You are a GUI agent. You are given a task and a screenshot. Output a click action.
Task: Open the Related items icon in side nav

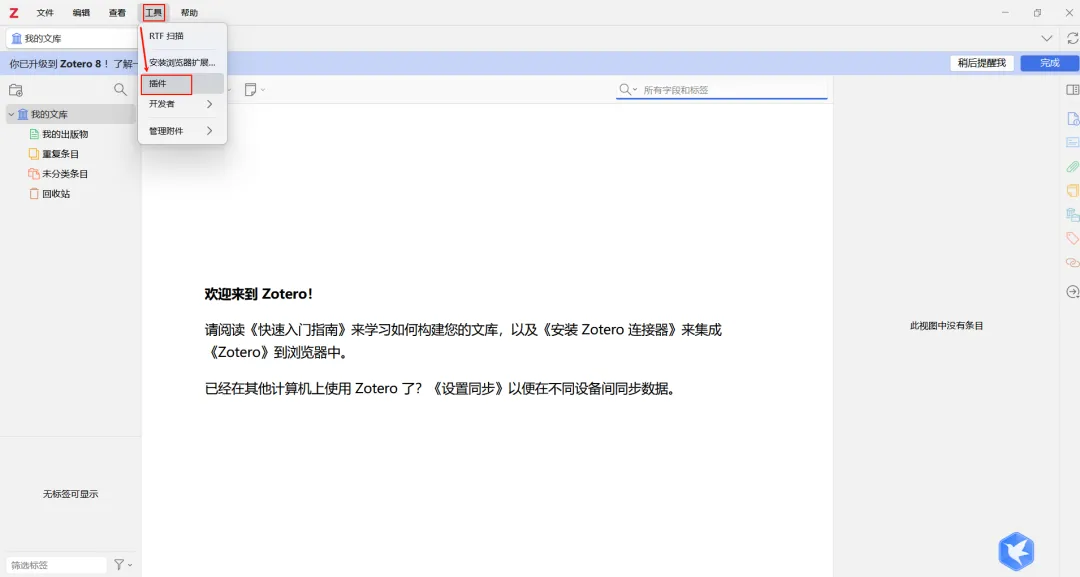point(1072,262)
